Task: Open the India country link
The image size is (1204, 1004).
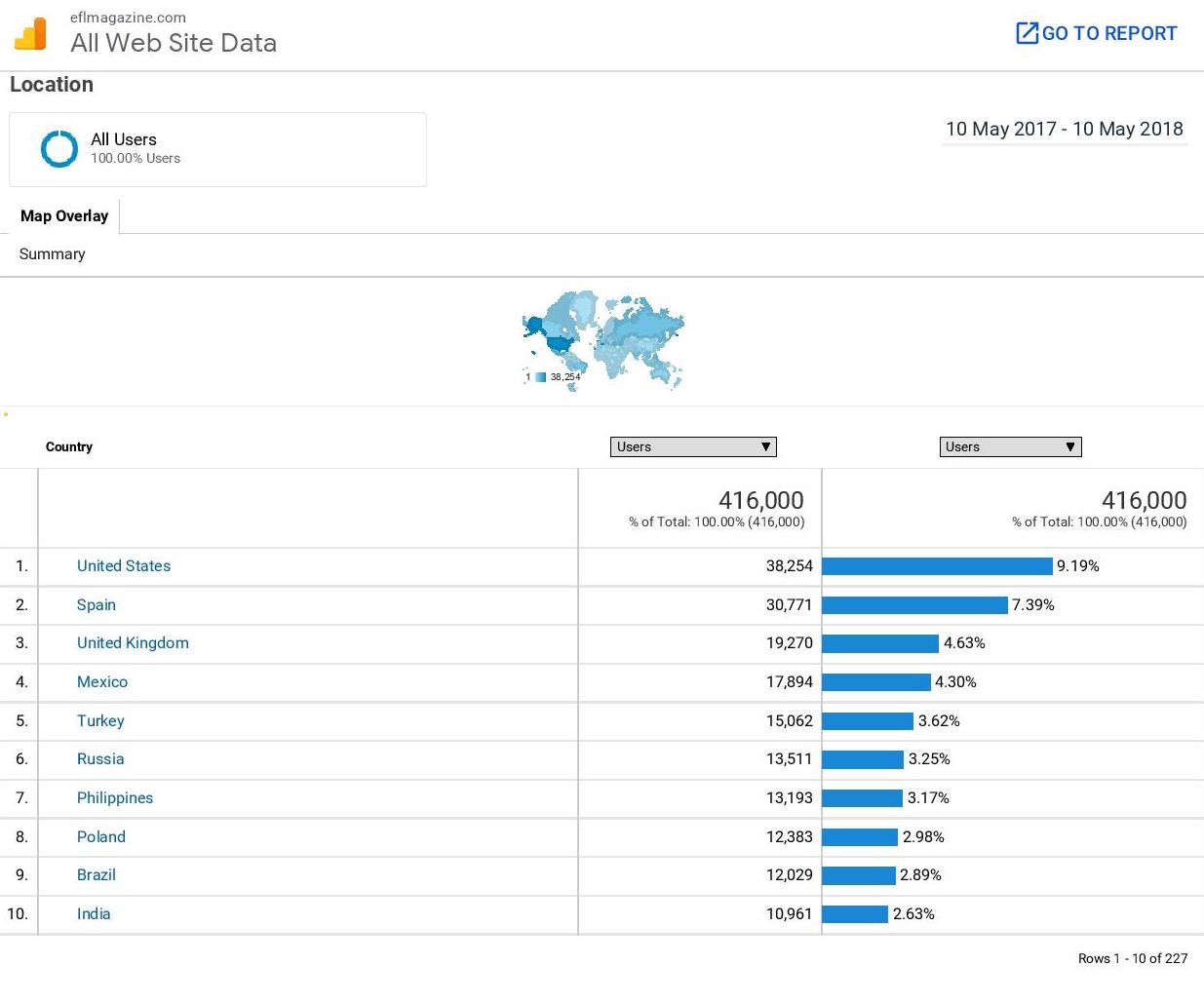Action: (94, 913)
